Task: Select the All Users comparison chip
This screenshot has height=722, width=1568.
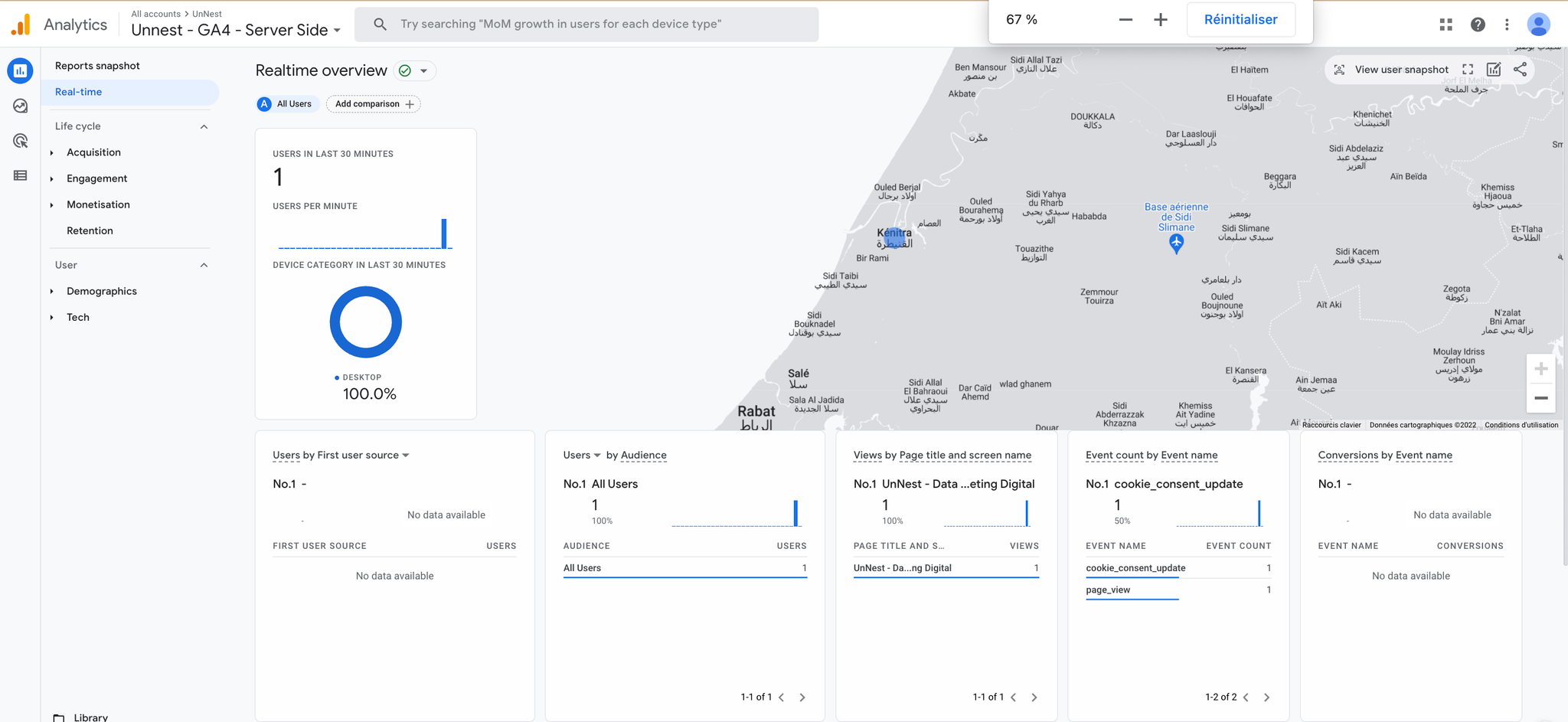Action: [286, 104]
